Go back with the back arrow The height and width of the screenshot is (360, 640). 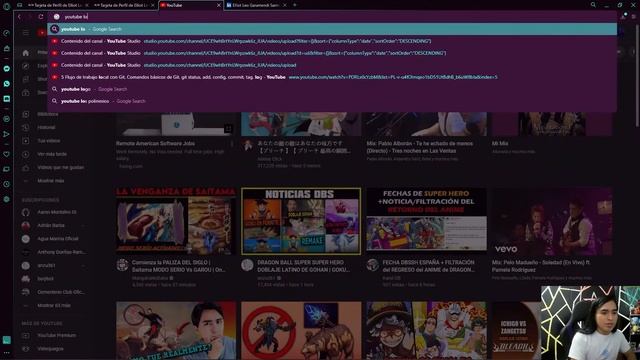19,17
